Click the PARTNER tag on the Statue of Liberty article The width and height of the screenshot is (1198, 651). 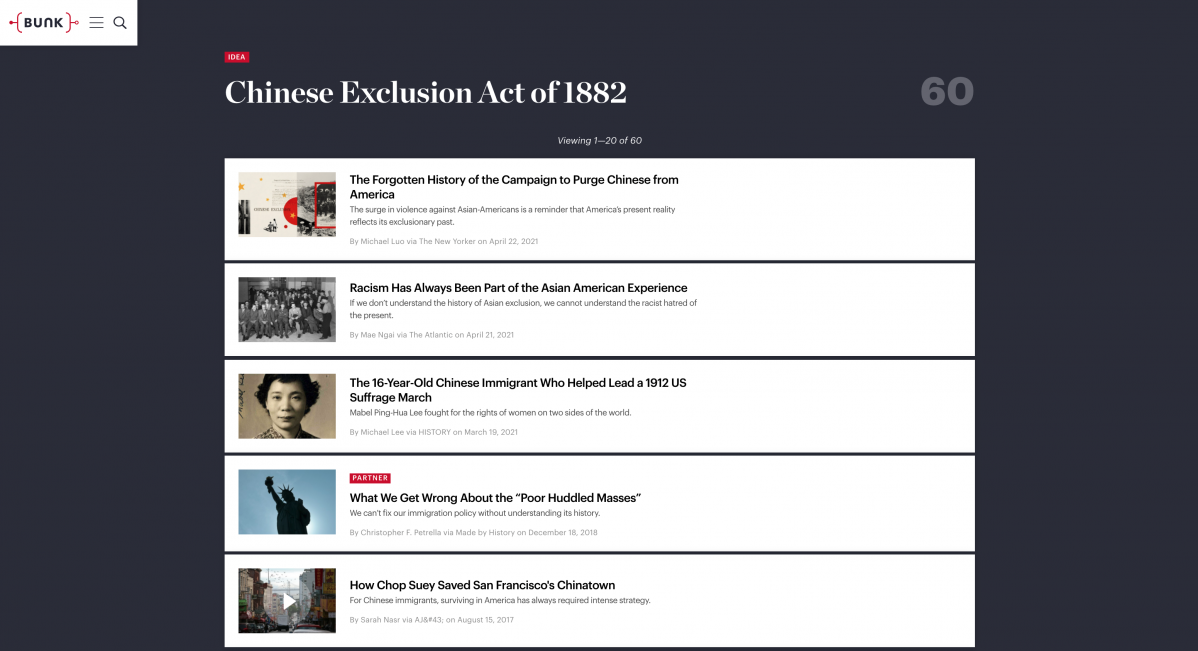click(371, 478)
